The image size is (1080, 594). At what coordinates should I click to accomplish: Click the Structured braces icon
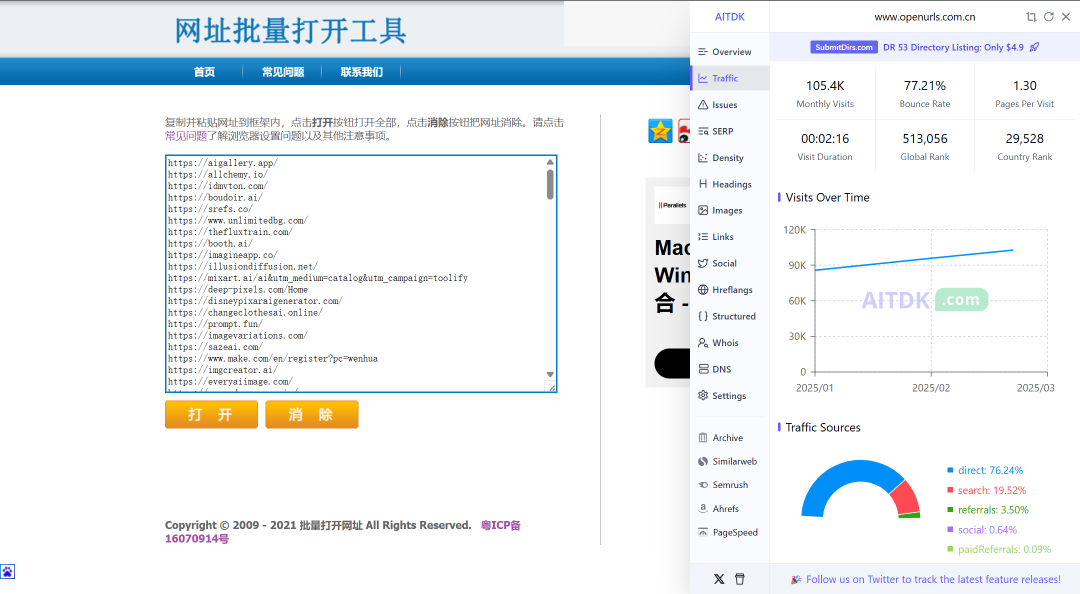pos(703,316)
